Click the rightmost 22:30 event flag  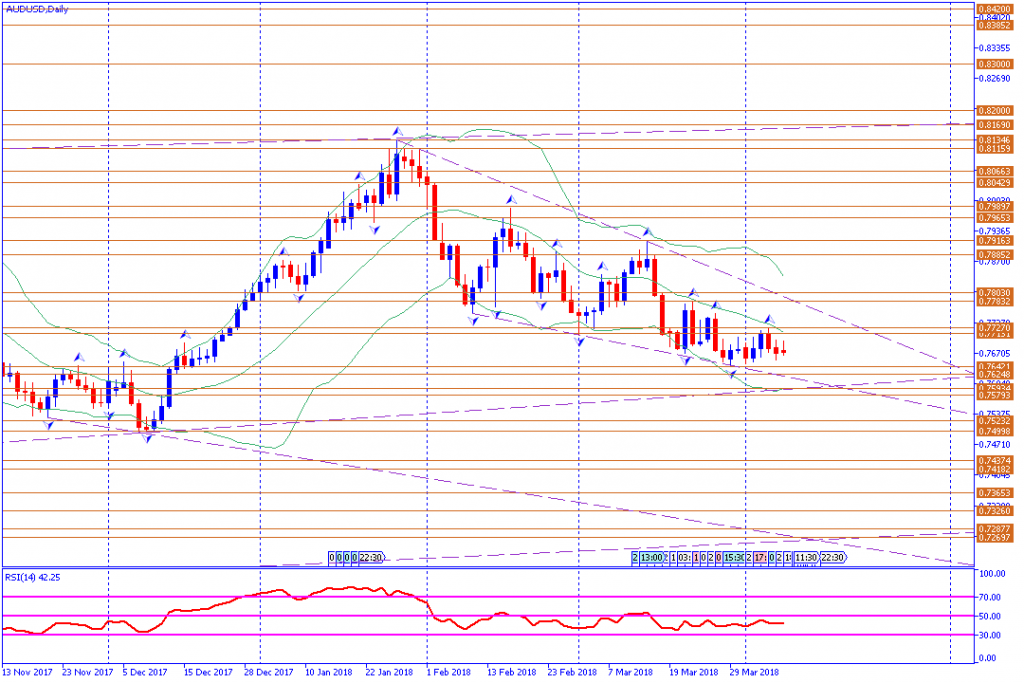tap(832, 558)
